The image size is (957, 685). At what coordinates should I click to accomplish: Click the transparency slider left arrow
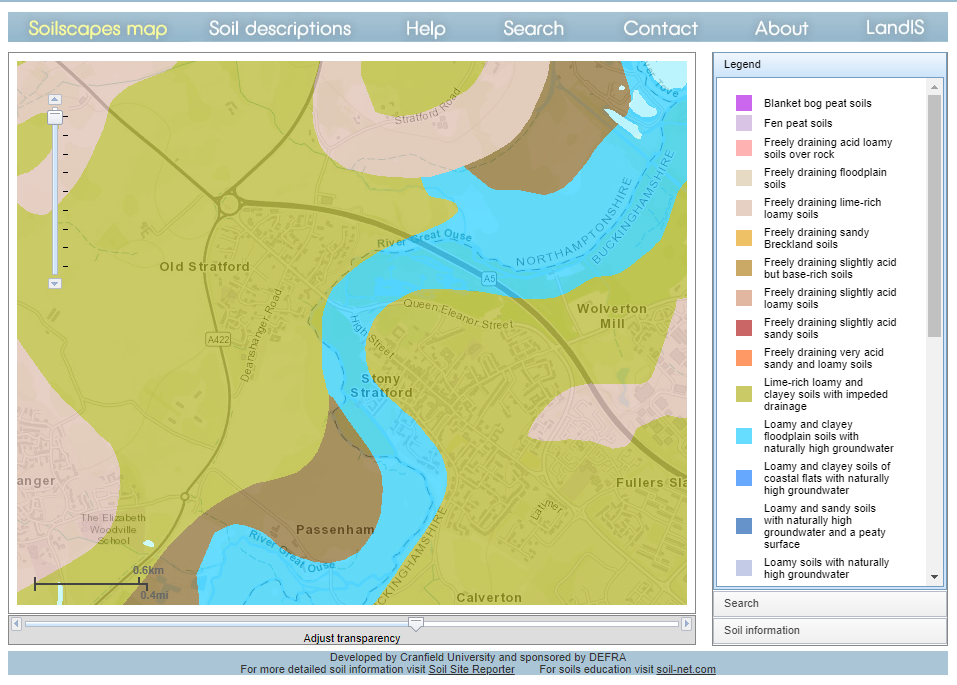(16, 624)
